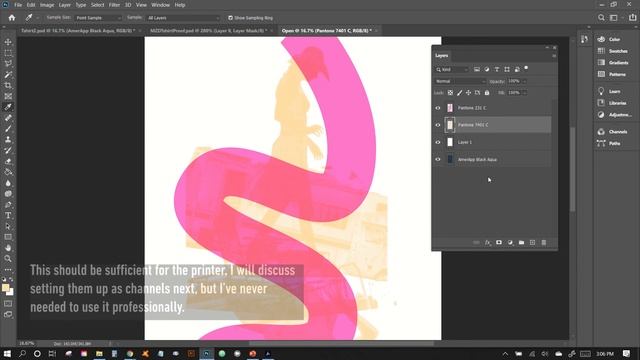The width and height of the screenshot is (640, 360).
Task: Select the Paint Bucket tool
Action: pyautogui.click(x=8, y=172)
